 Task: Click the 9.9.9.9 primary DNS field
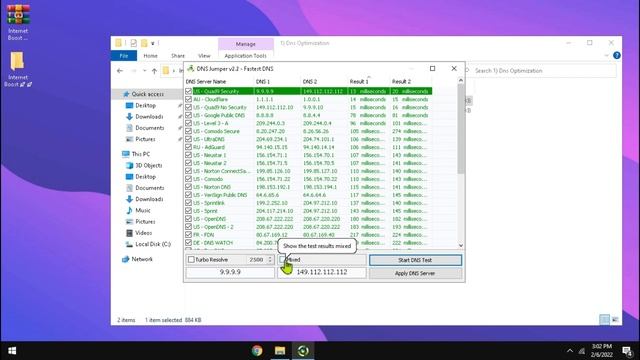[230, 272]
